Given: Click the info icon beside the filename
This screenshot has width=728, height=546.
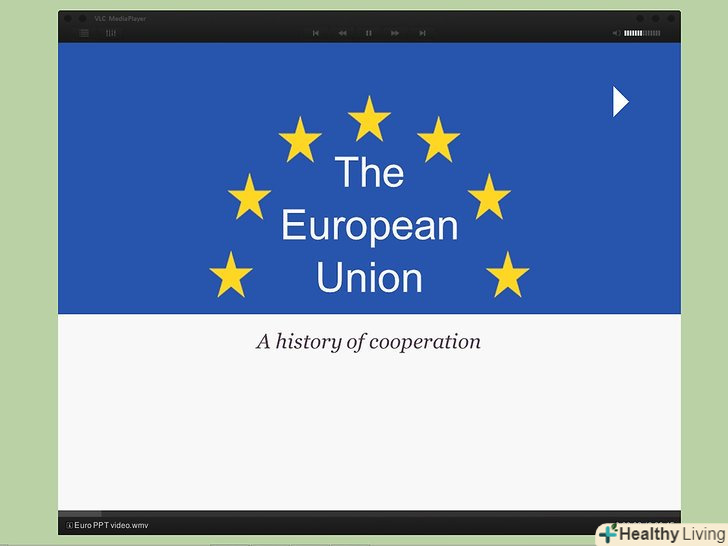Looking at the screenshot, I should pyautogui.click(x=69, y=526).
